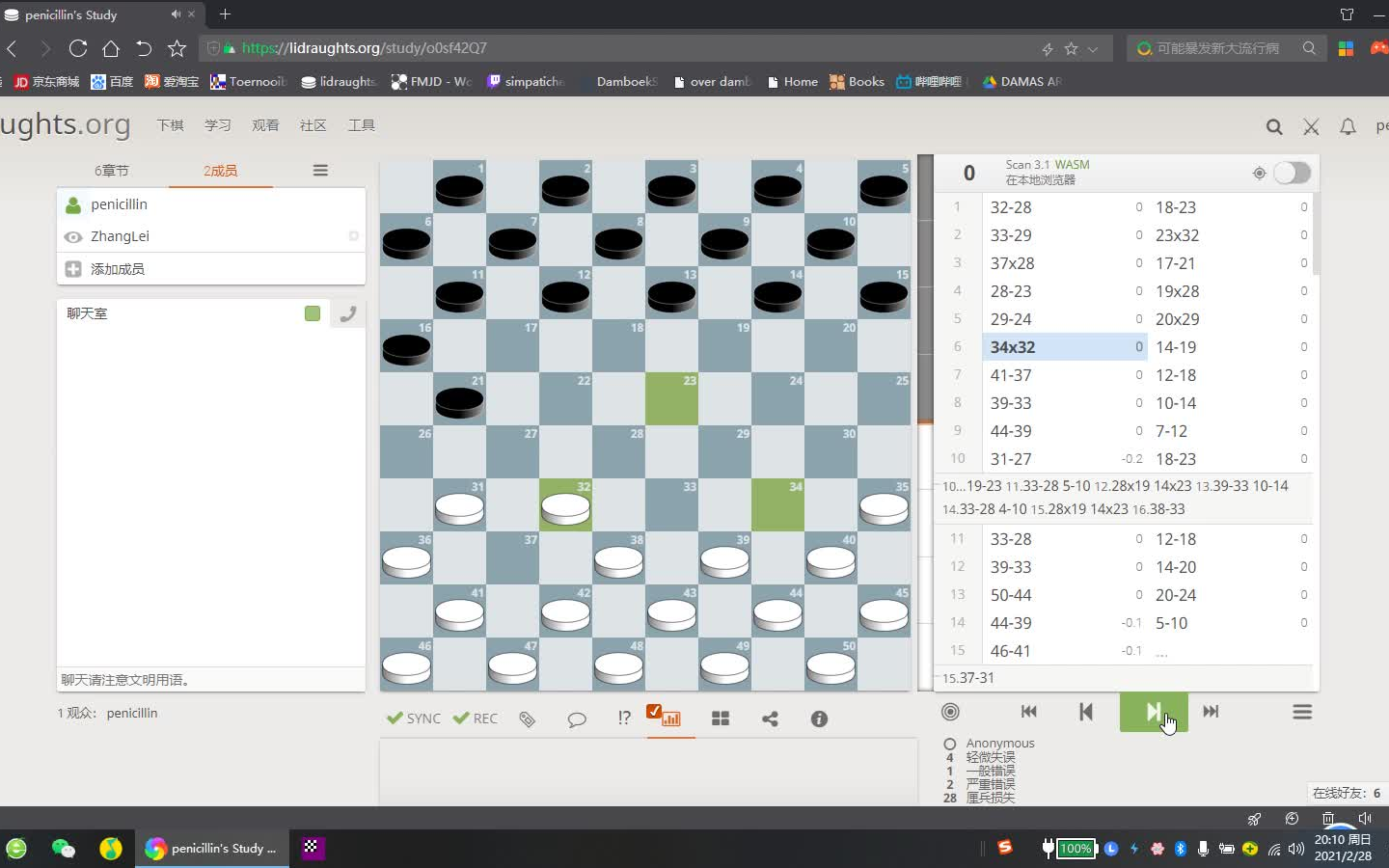The width and height of the screenshot is (1389, 868).
Task: Click the practice target icon
Action: click(x=950, y=712)
